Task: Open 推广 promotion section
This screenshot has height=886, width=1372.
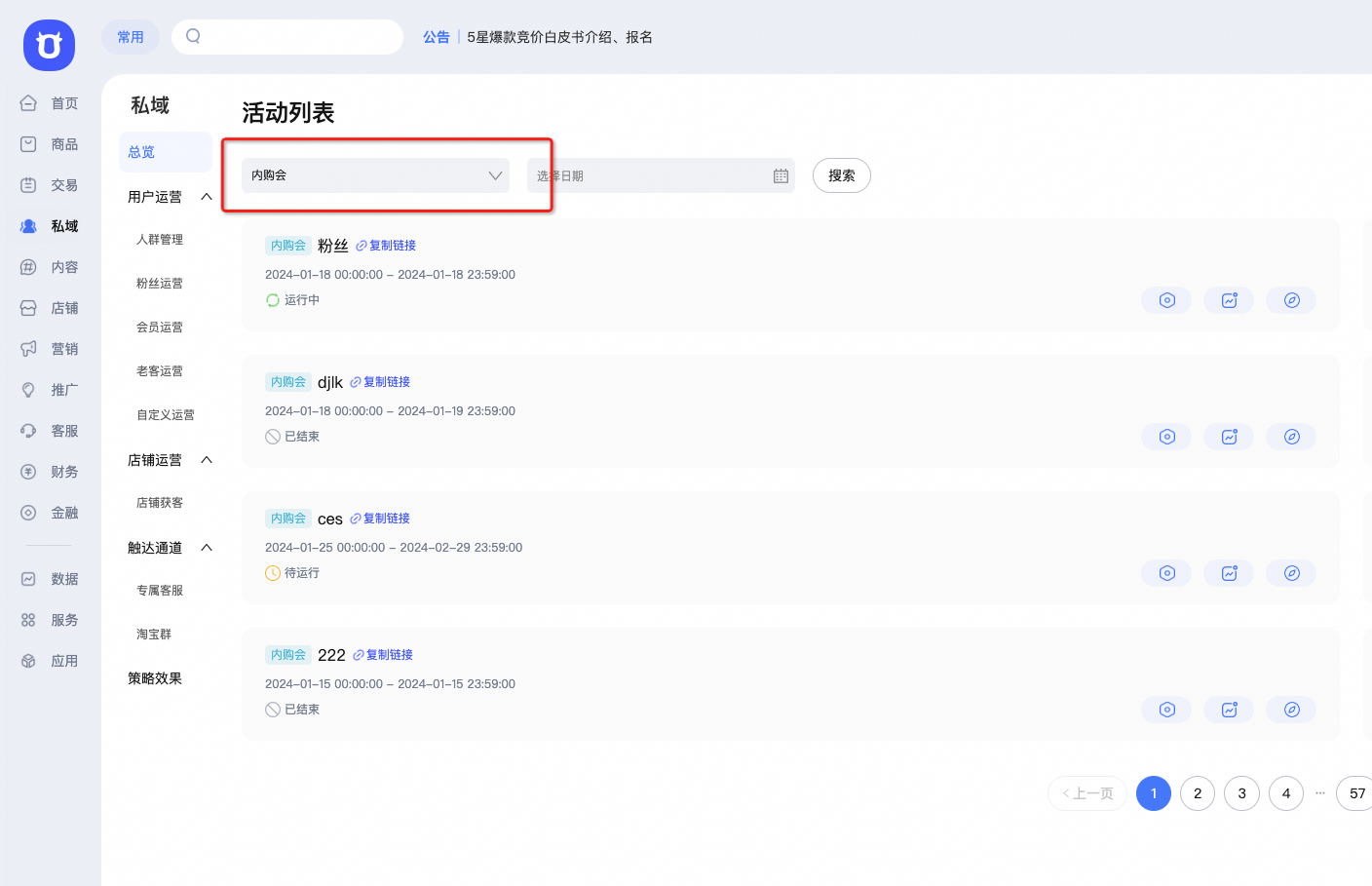Action: pyautogui.click(x=50, y=390)
